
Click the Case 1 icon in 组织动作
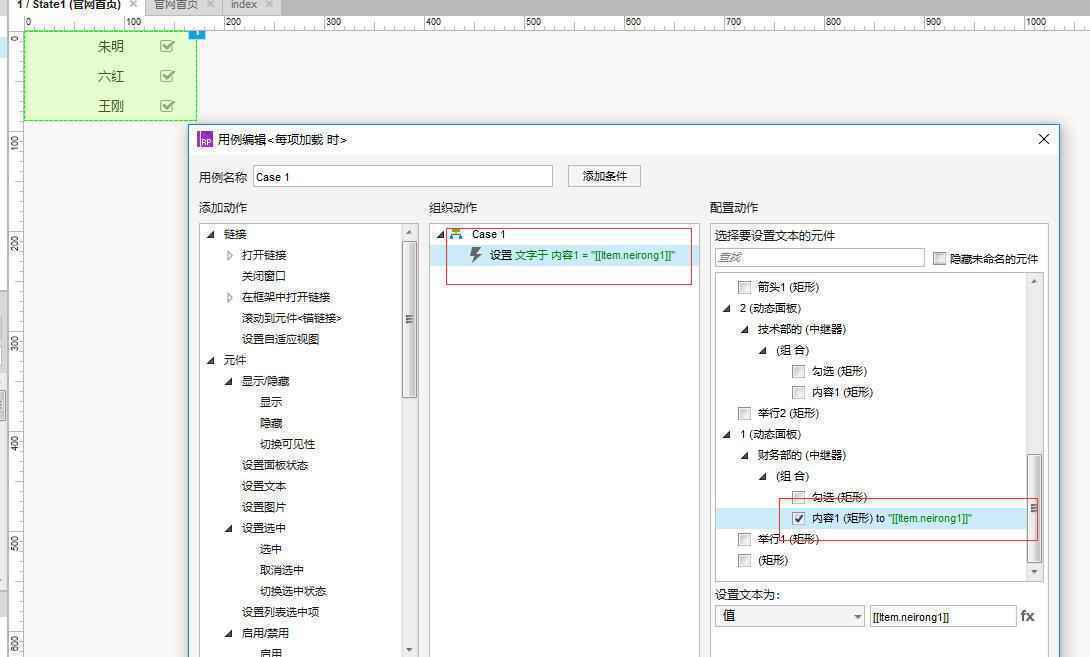(x=456, y=234)
